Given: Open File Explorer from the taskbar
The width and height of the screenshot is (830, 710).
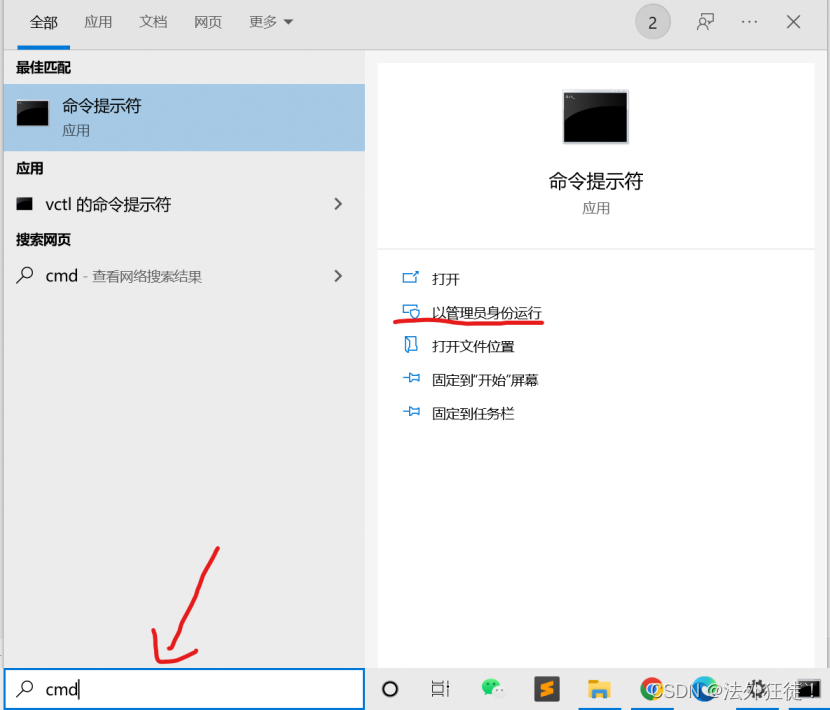Looking at the screenshot, I should [600, 689].
